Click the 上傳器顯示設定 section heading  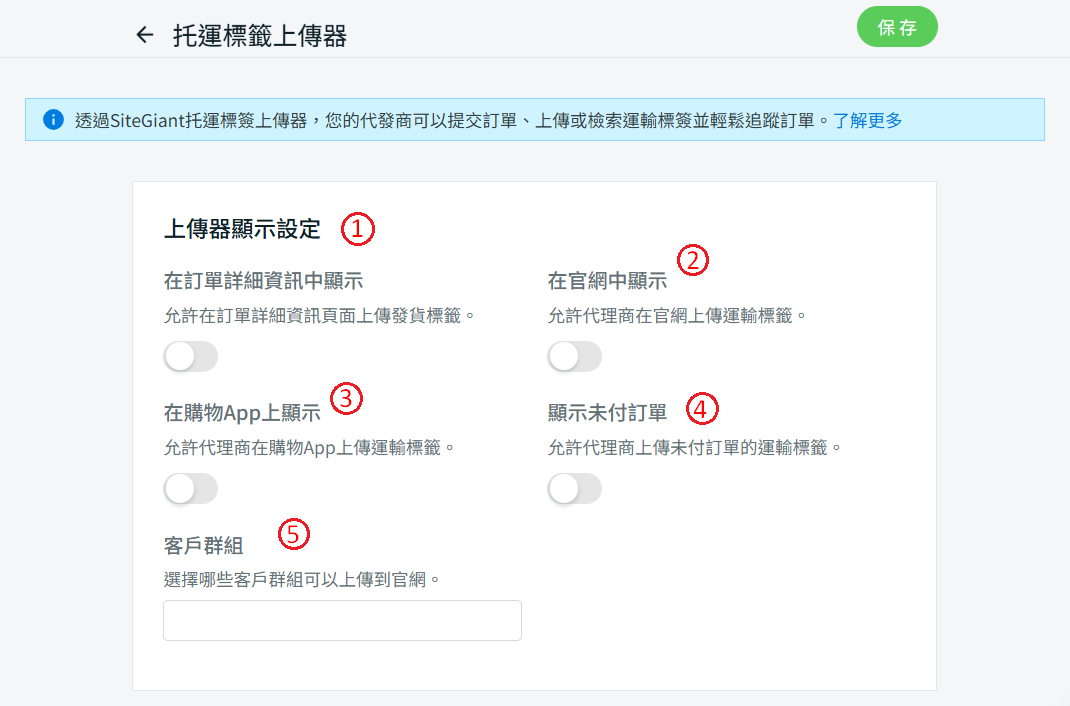coord(242,230)
